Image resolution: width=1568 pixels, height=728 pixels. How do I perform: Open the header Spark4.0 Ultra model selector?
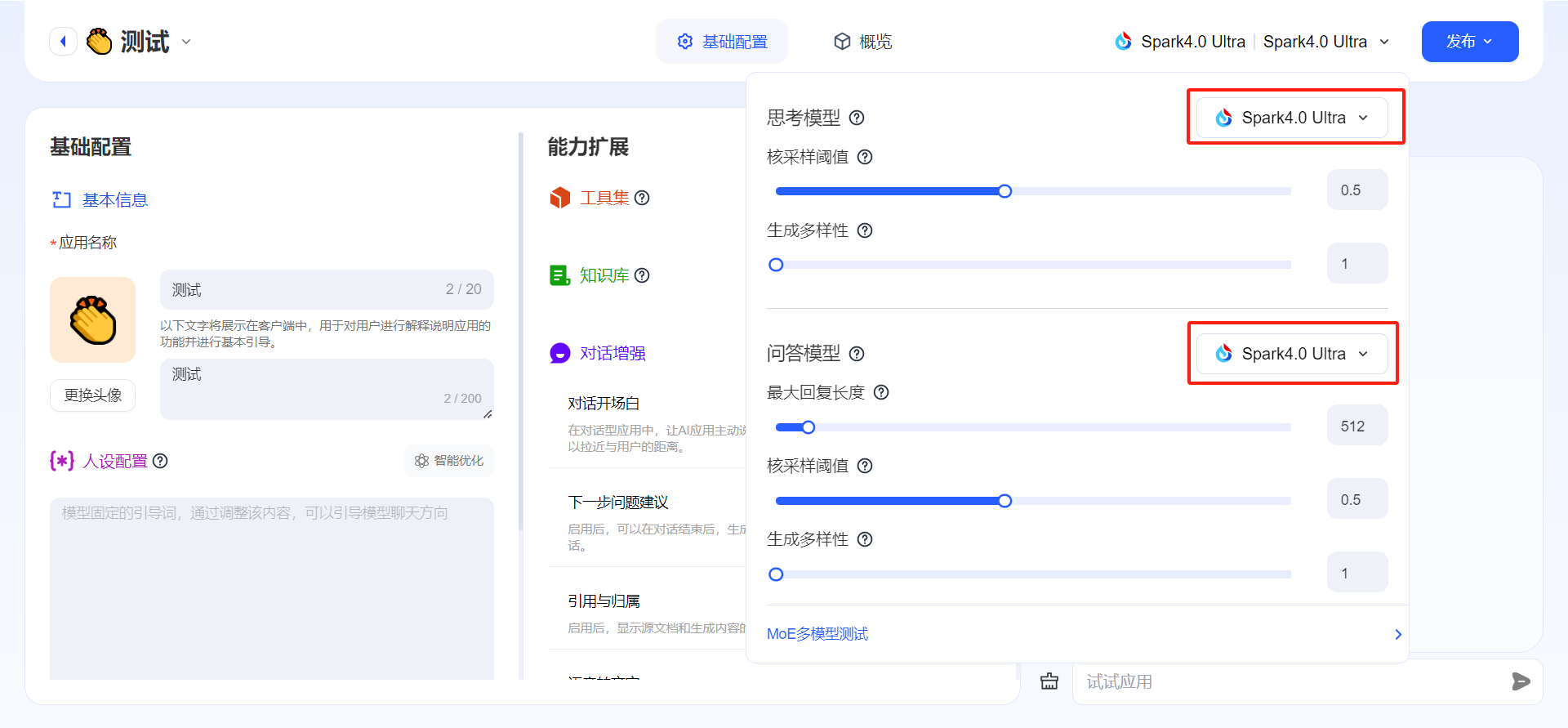tap(1252, 42)
